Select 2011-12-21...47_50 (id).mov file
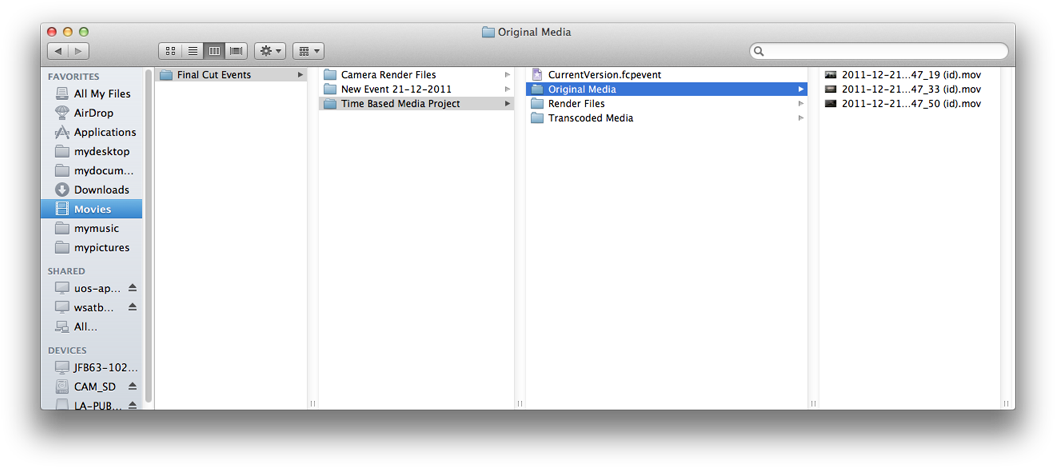Screen dimensions: 1055x467 pyautogui.click(x=910, y=104)
